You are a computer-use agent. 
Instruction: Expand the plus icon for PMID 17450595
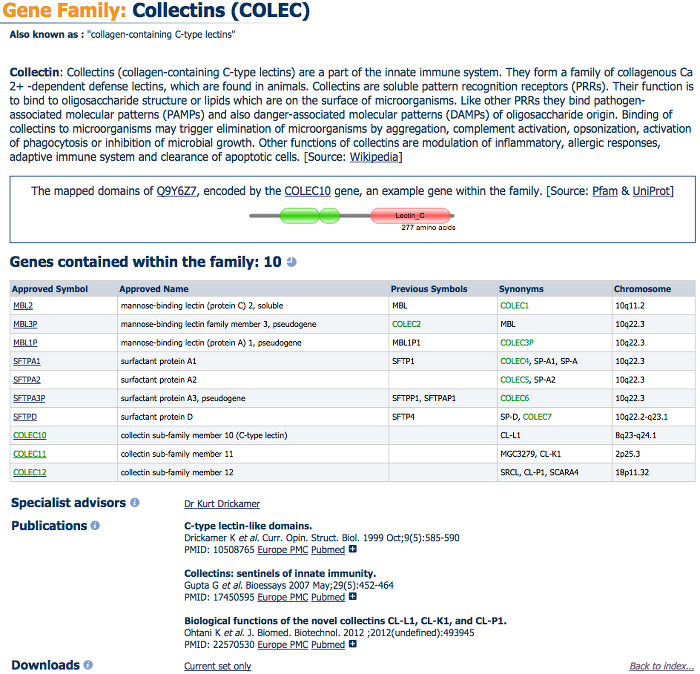(352, 597)
